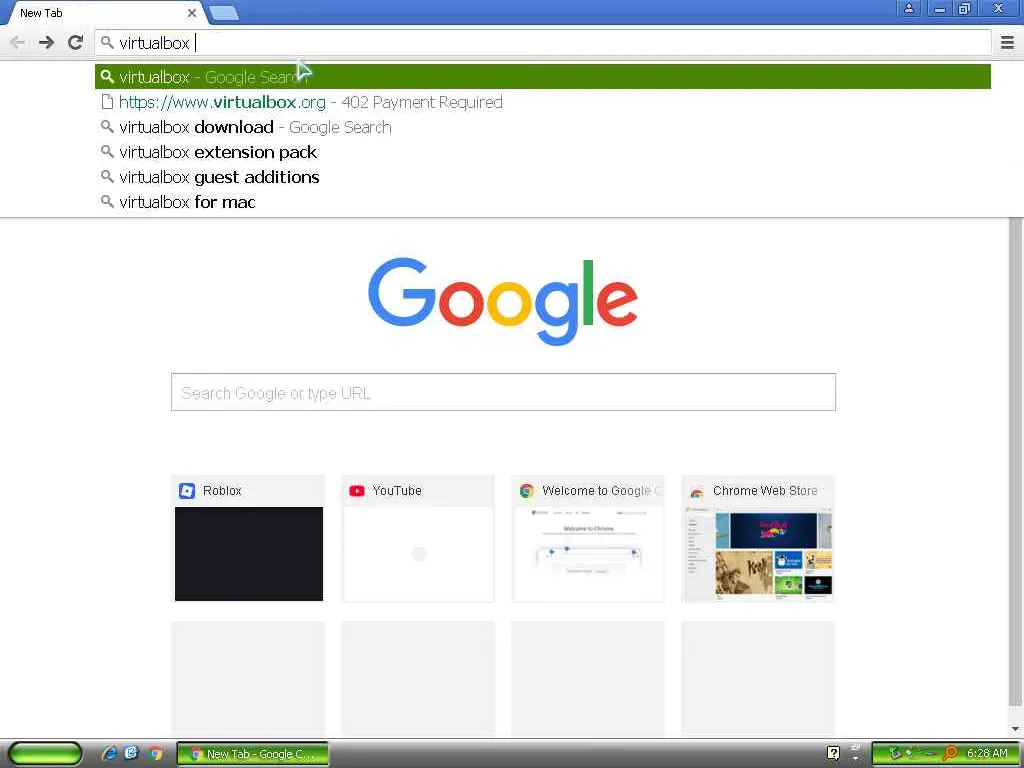This screenshot has width=1024, height=768.
Task: Choose the 'virtualbox download' suggestion
Action: point(543,127)
